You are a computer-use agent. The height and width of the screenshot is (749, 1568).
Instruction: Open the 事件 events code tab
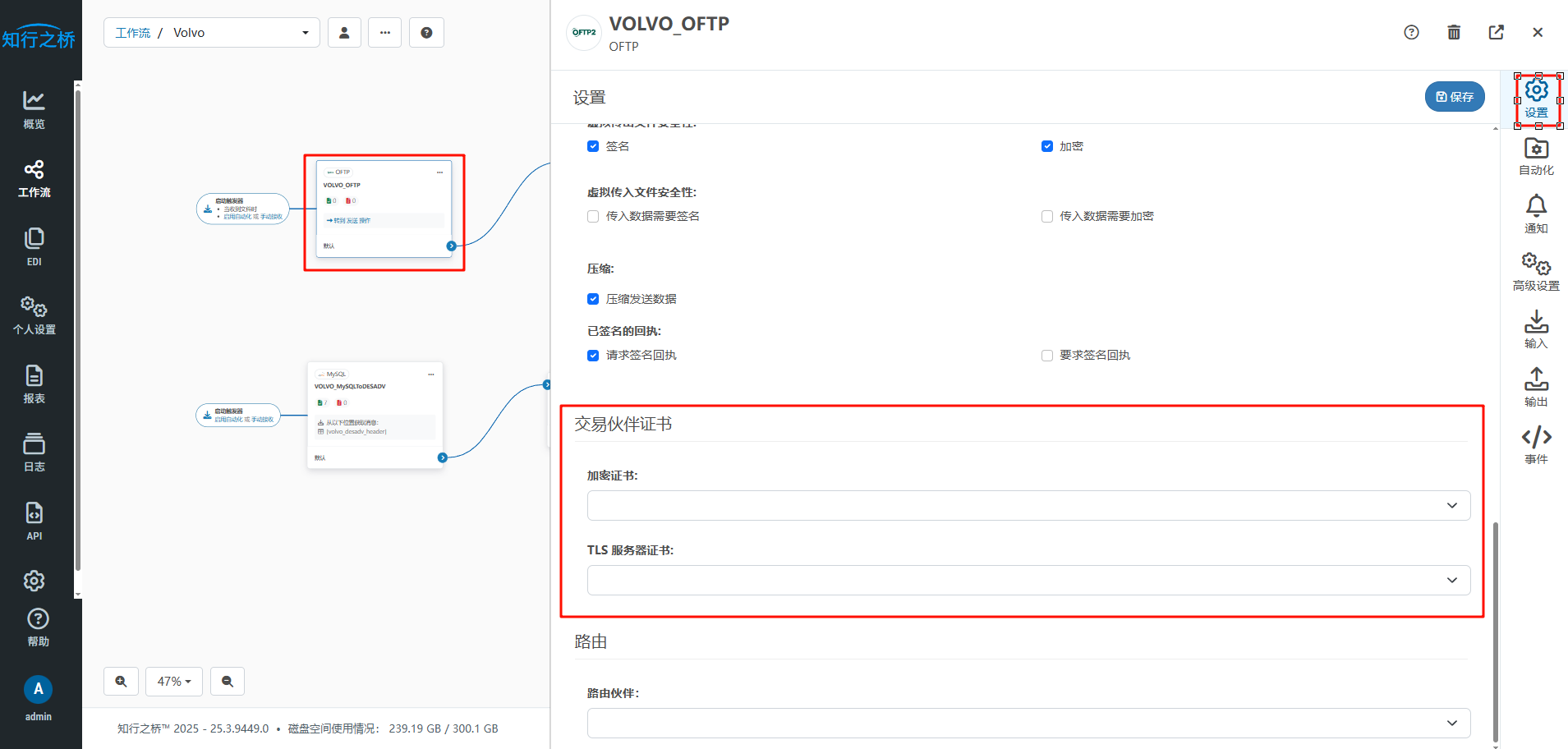(1535, 445)
